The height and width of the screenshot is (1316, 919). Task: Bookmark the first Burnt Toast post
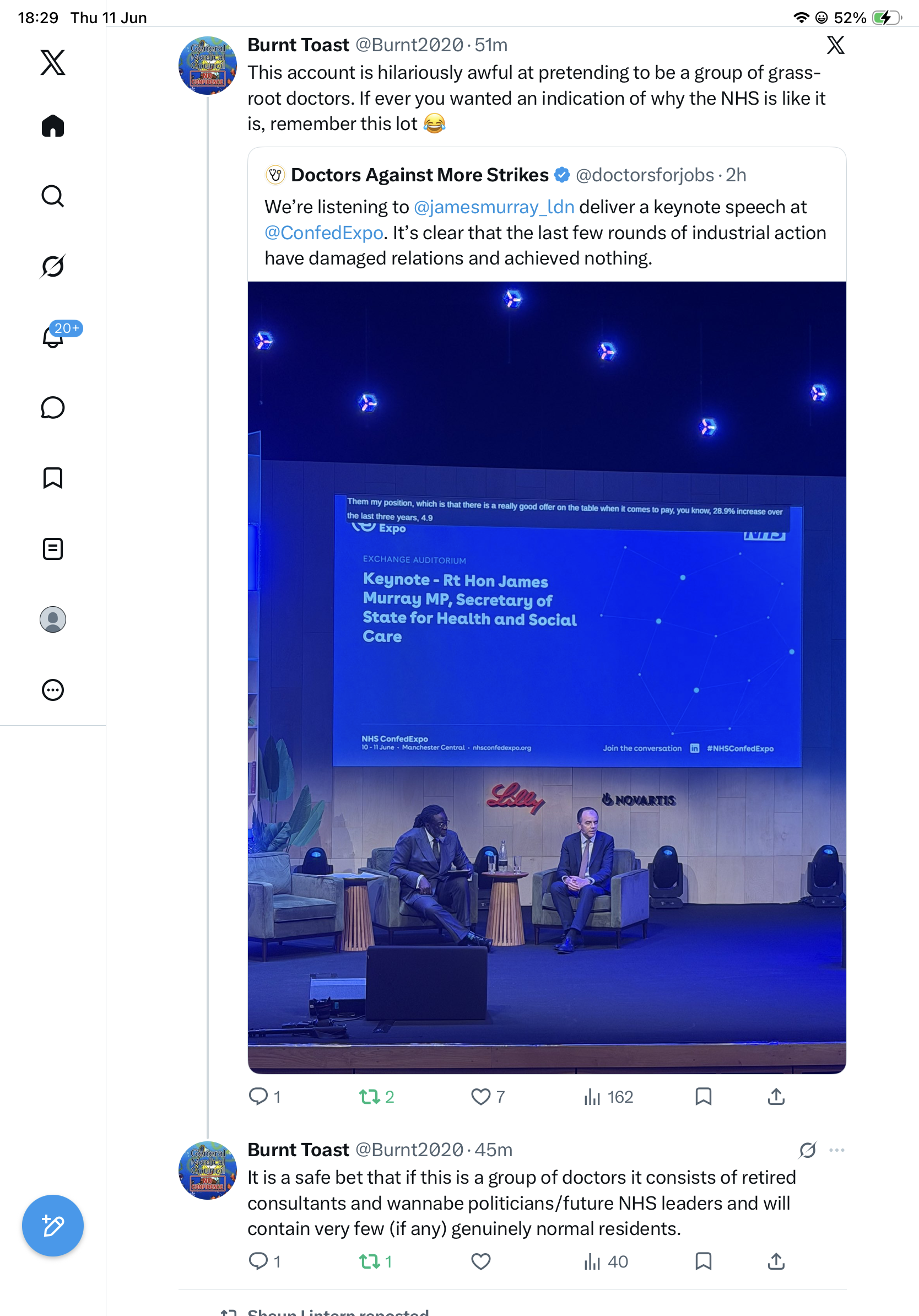tap(703, 1097)
